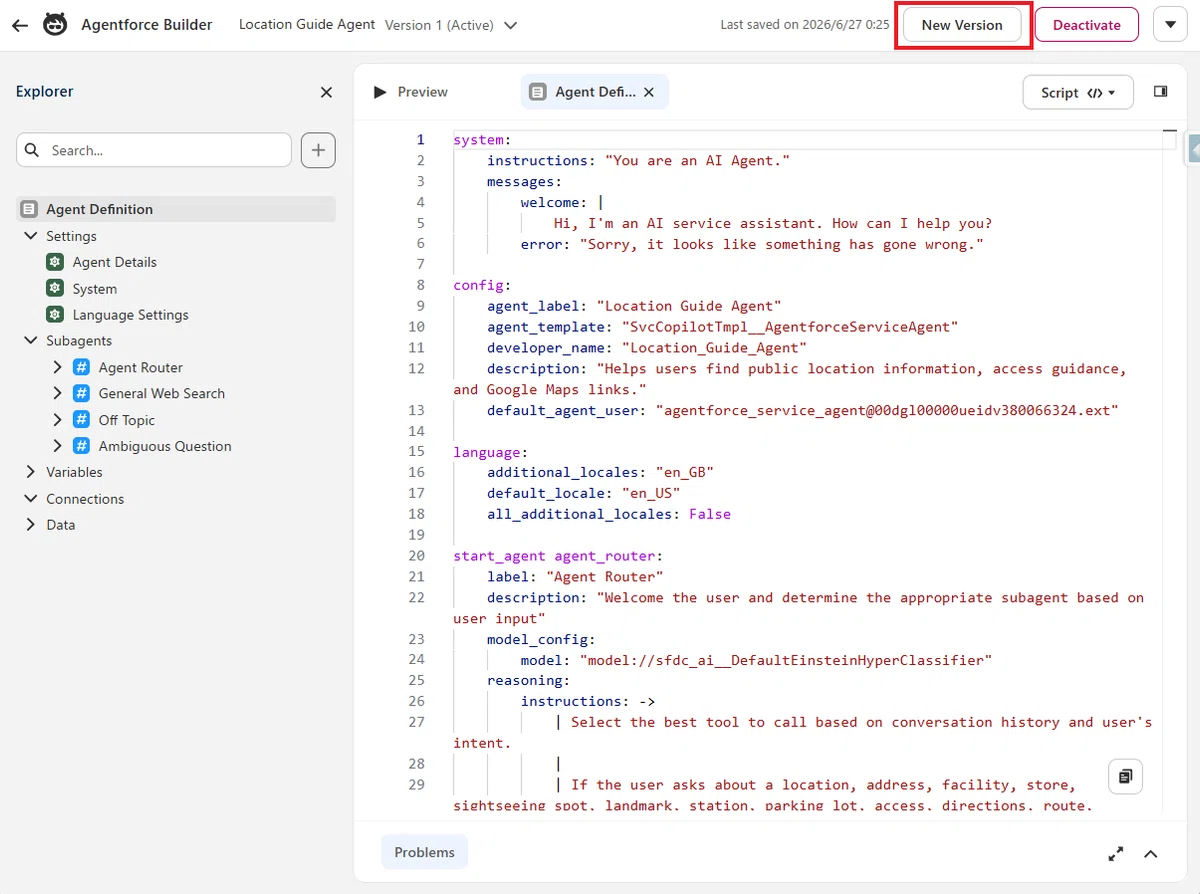
Task: Expand the General Web Search subagent
Action: tap(57, 393)
